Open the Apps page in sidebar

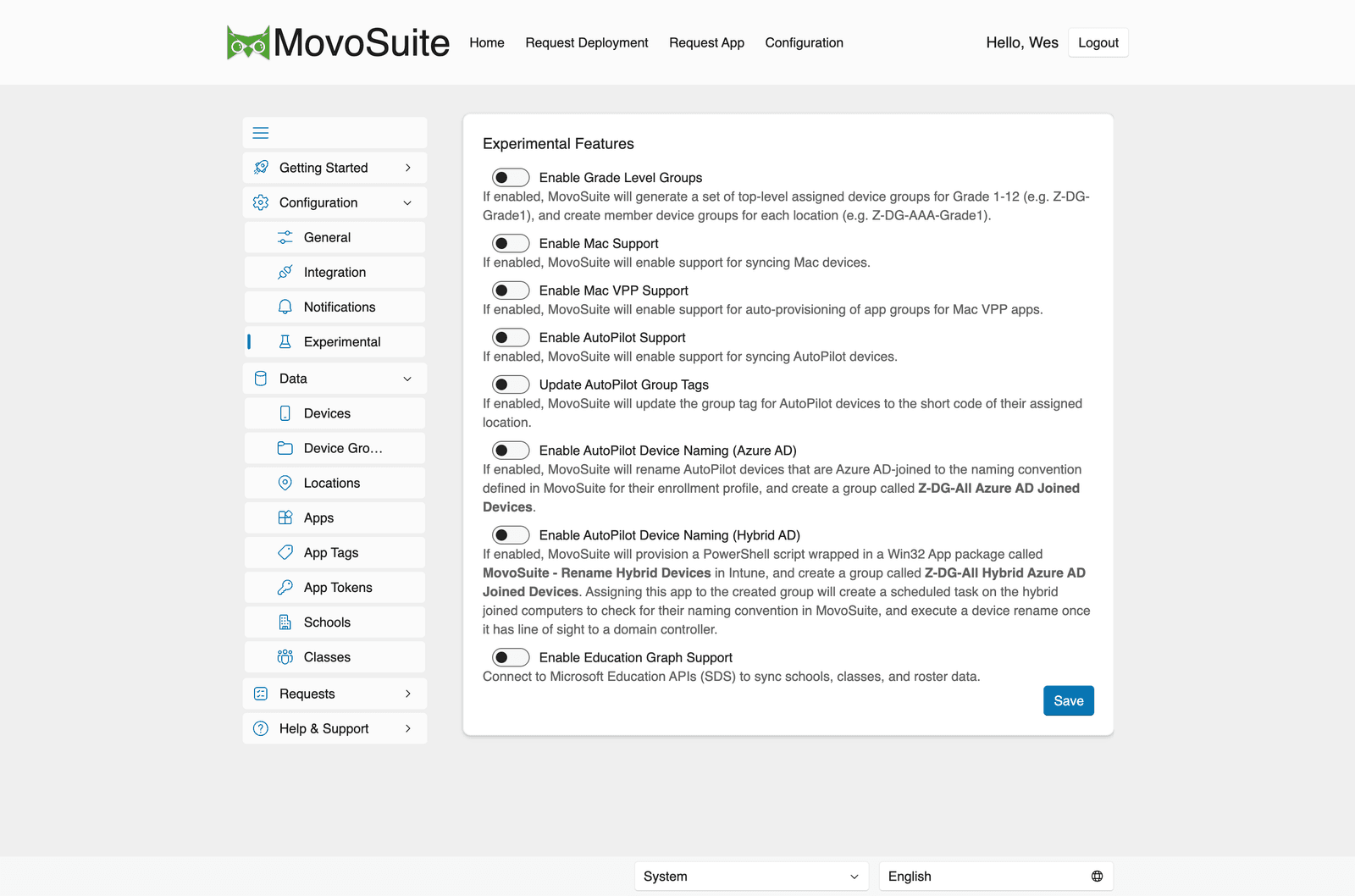[335, 517]
